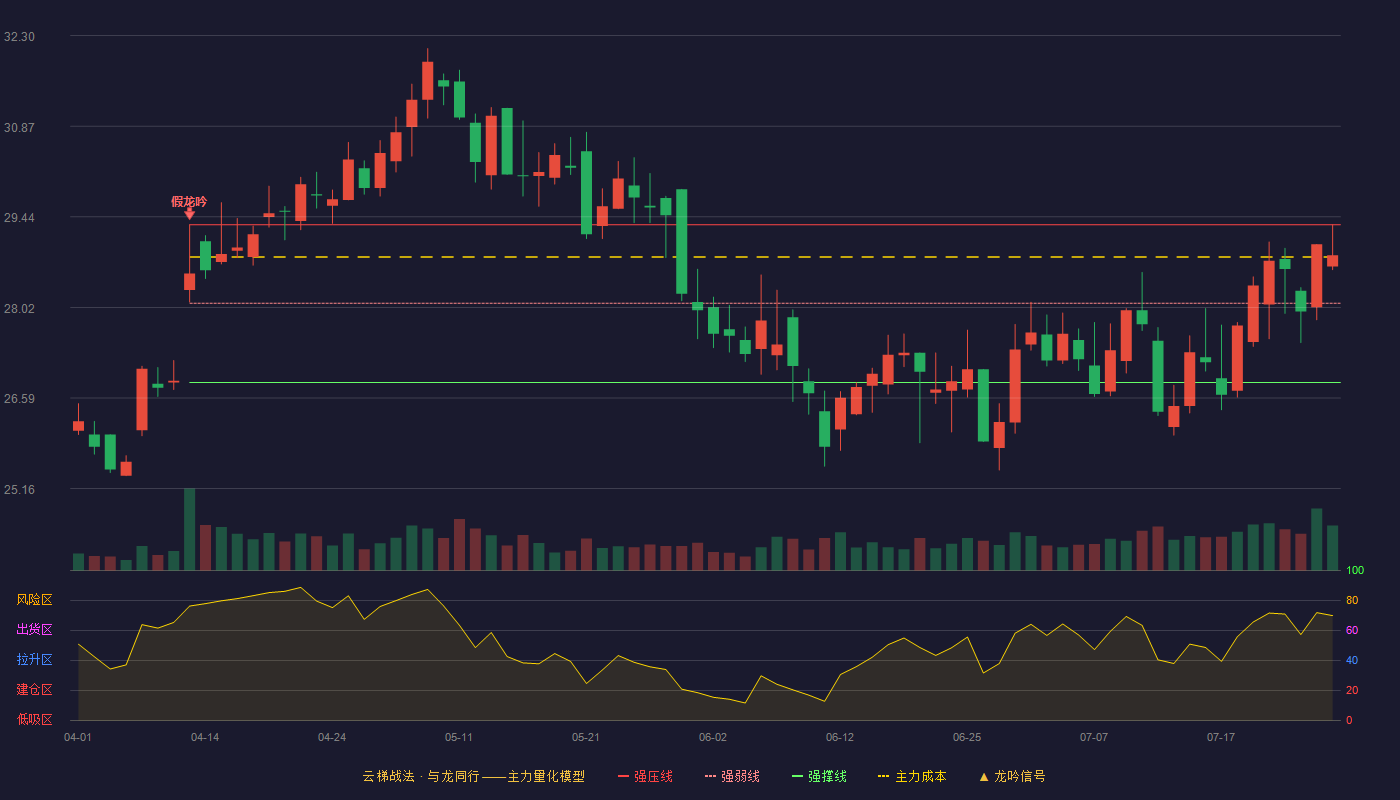This screenshot has height=800, width=1400.
Task: Toggle the 龙吟信号 legend entry
Action: 1011,776
